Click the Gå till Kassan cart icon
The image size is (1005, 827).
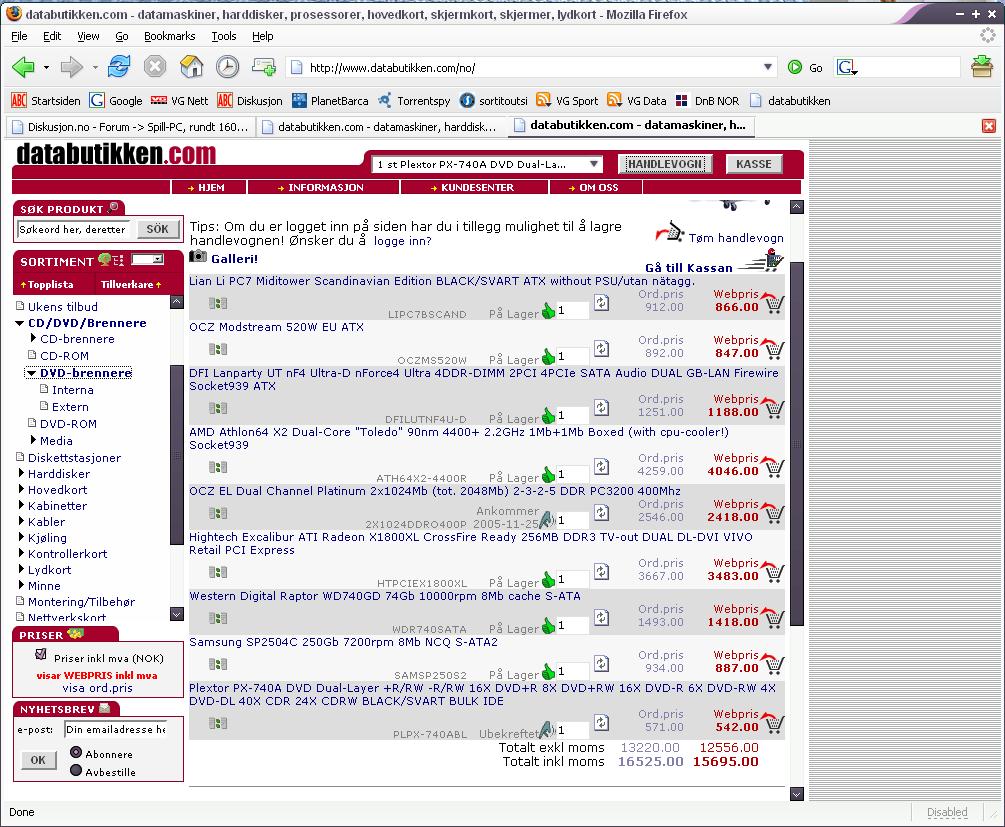pyautogui.click(x=761, y=260)
